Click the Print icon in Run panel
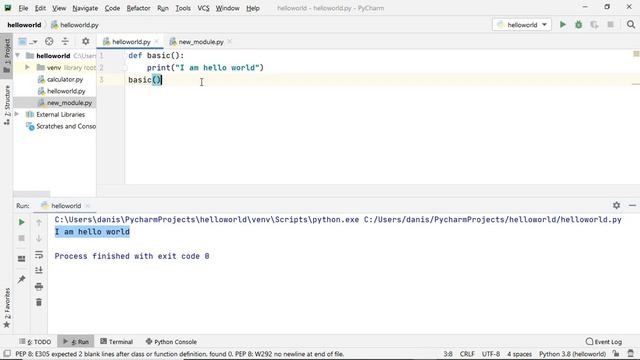 tap(39, 286)
